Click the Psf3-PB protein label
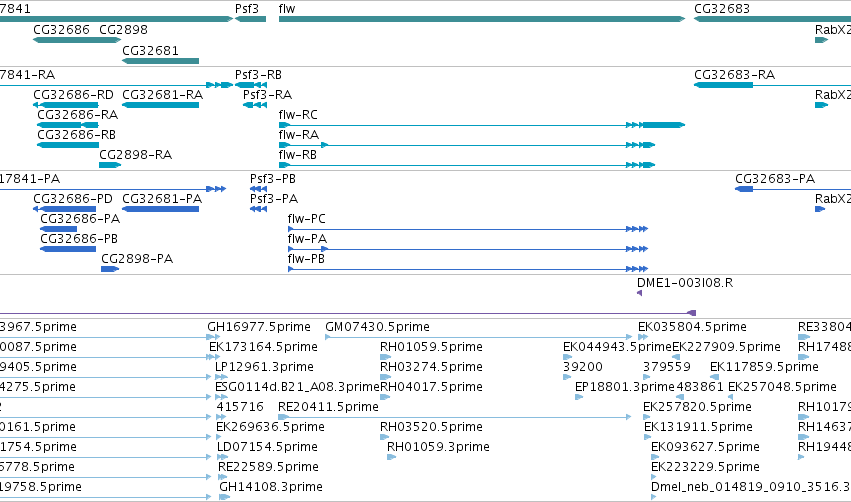The height and width of the screenshot is (502, 851). click(x=273, y=179)
